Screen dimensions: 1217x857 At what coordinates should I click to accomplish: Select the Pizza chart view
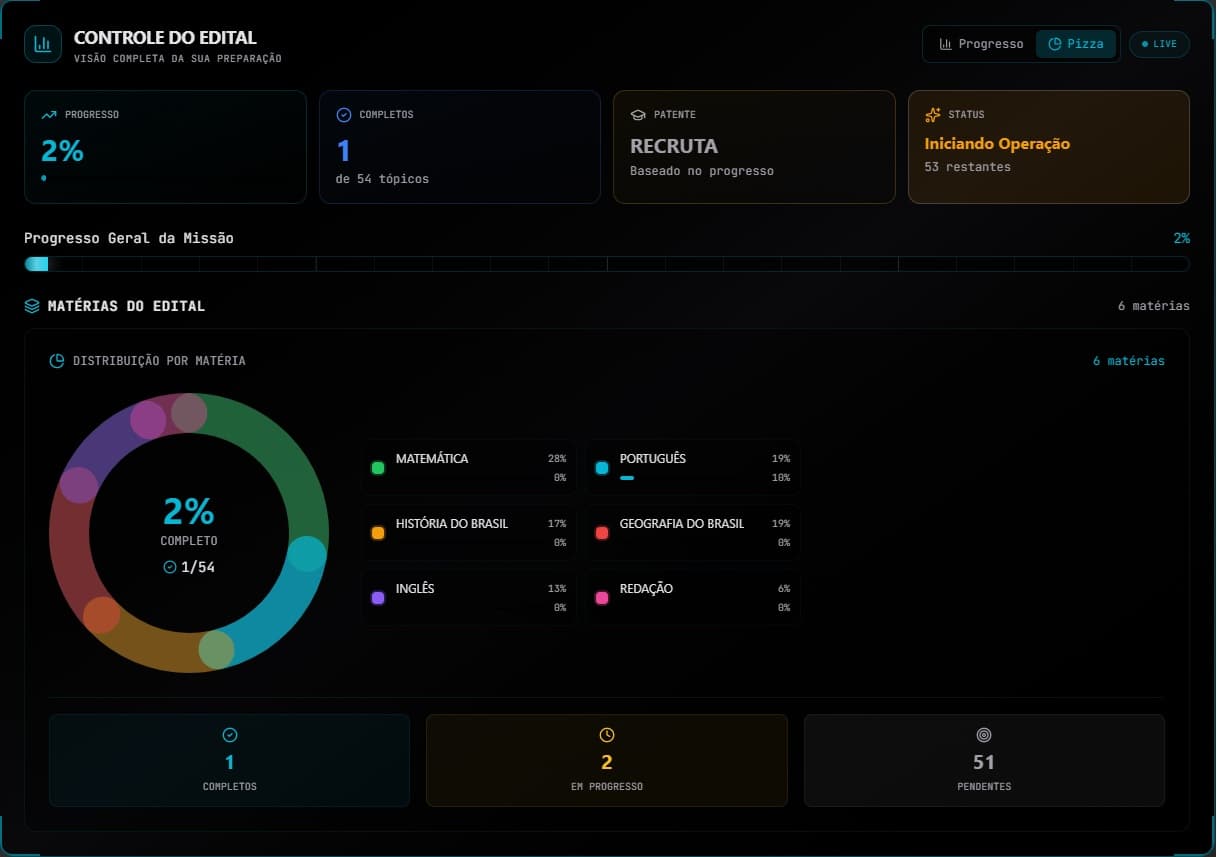coord(1076,44)
